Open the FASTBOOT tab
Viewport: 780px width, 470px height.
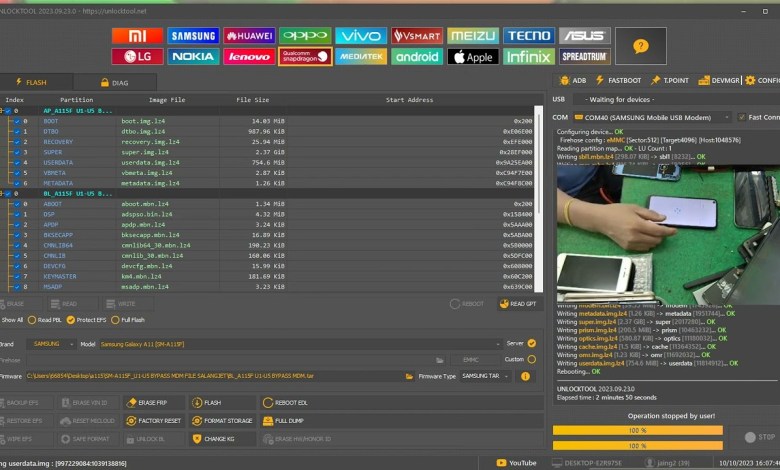tap(620, 80)
